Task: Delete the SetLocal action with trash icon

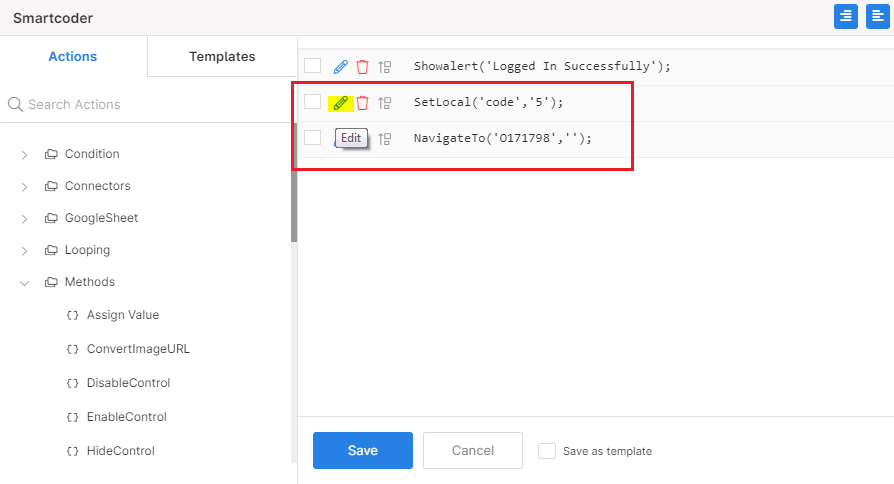Action: coord(362,103)
